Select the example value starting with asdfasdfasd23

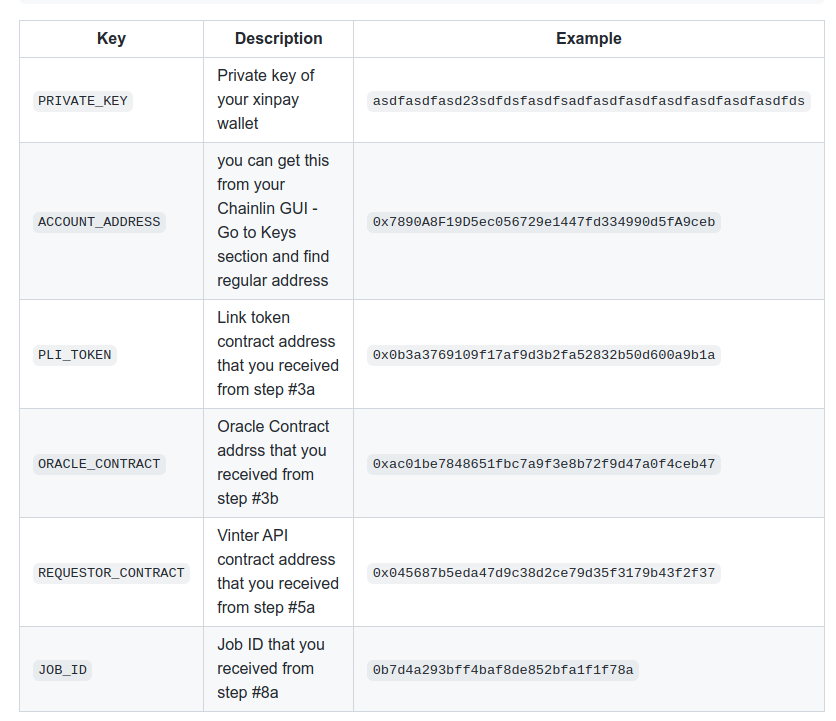click(x=588, y=100)
